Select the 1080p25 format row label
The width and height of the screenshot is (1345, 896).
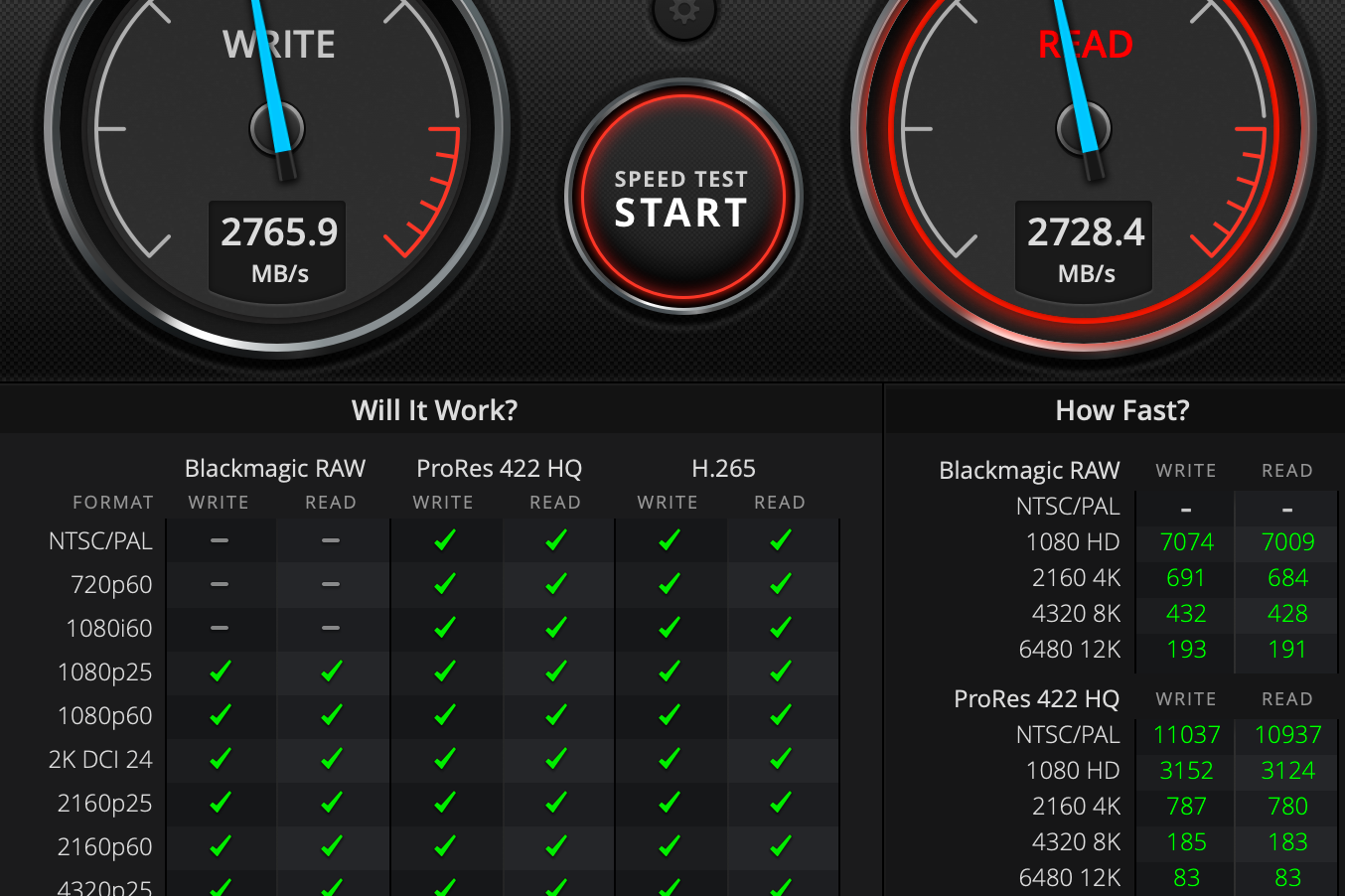click(105, 672)
